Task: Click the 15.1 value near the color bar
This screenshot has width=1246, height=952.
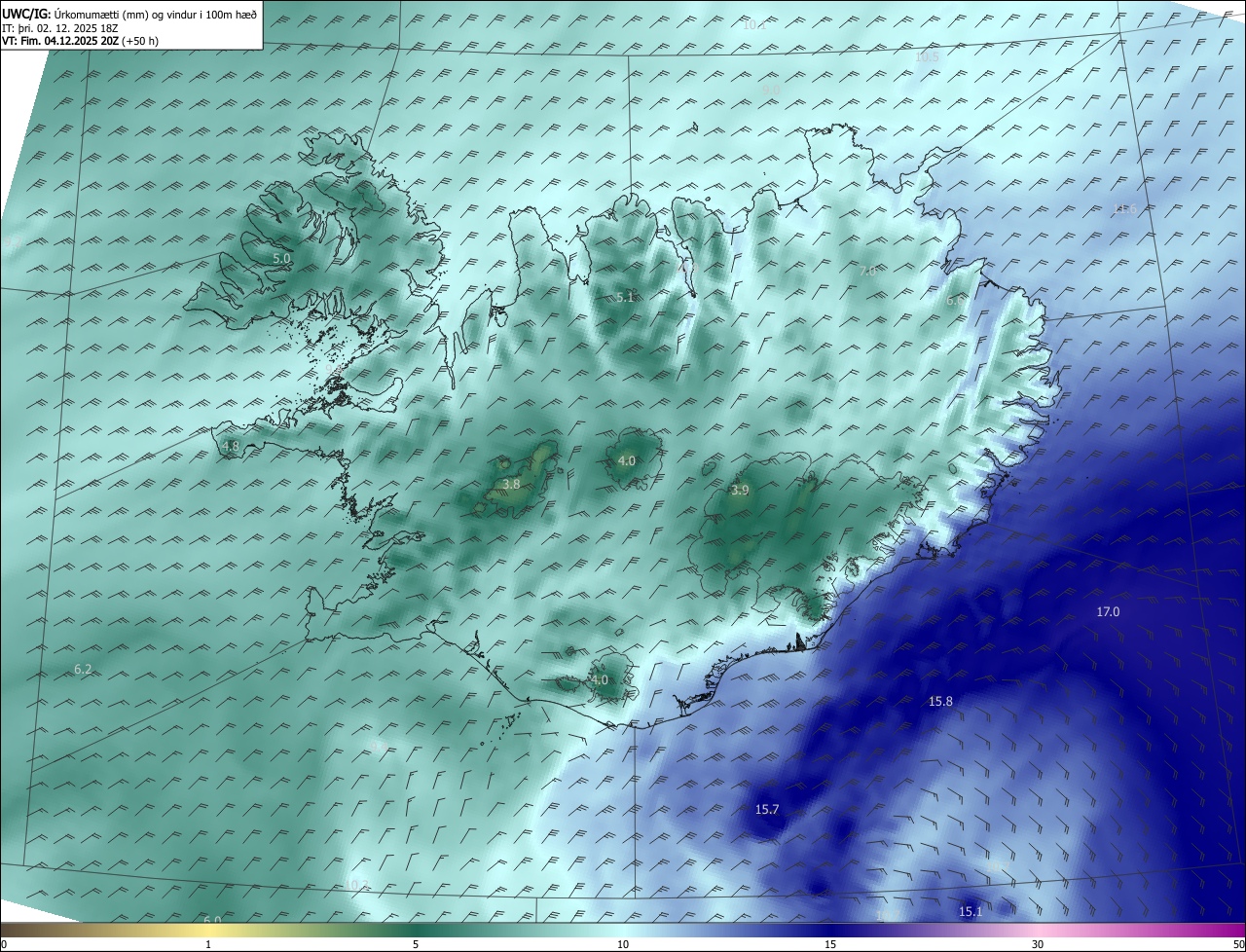Action: (x=971, y=912)
